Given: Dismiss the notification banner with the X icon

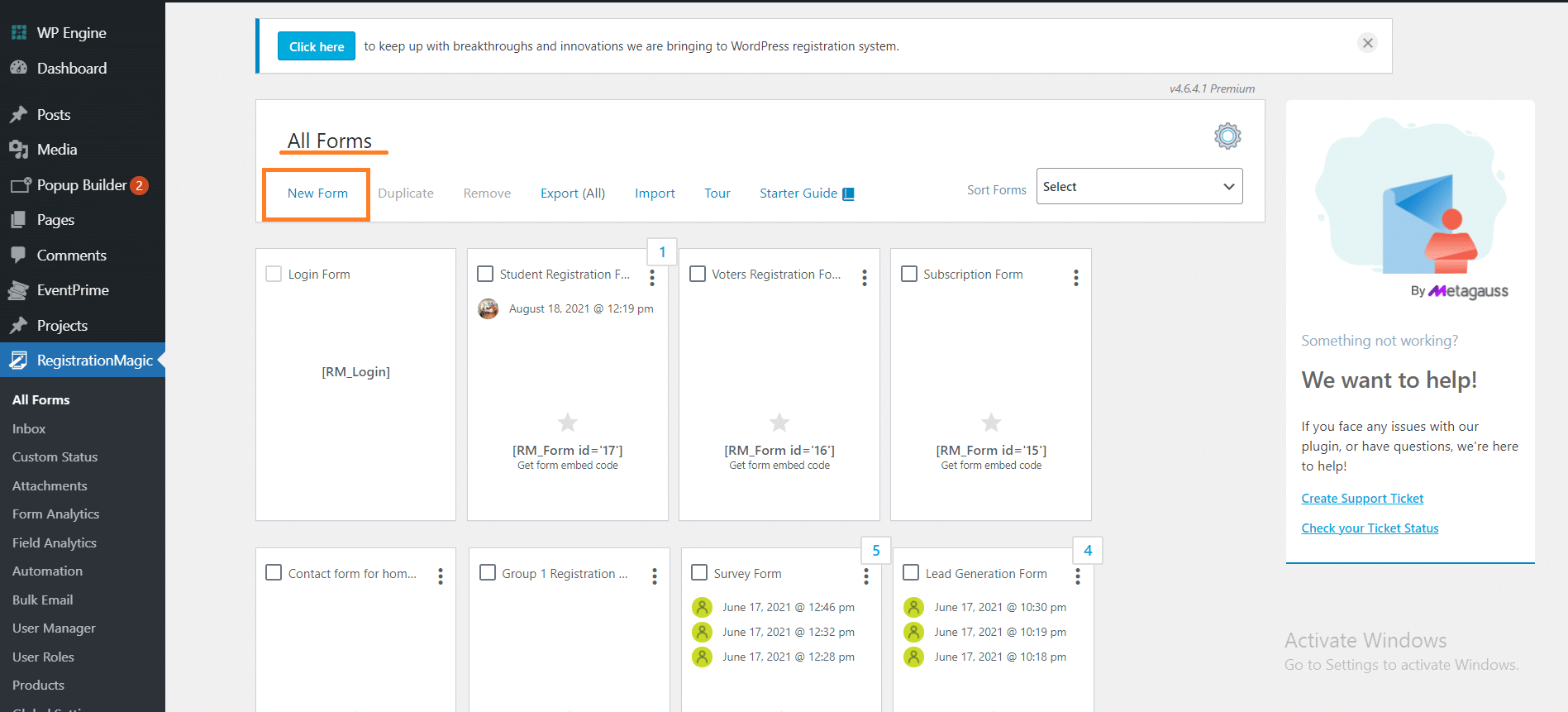Looking at the screenshot, I should click(1368, 43).
